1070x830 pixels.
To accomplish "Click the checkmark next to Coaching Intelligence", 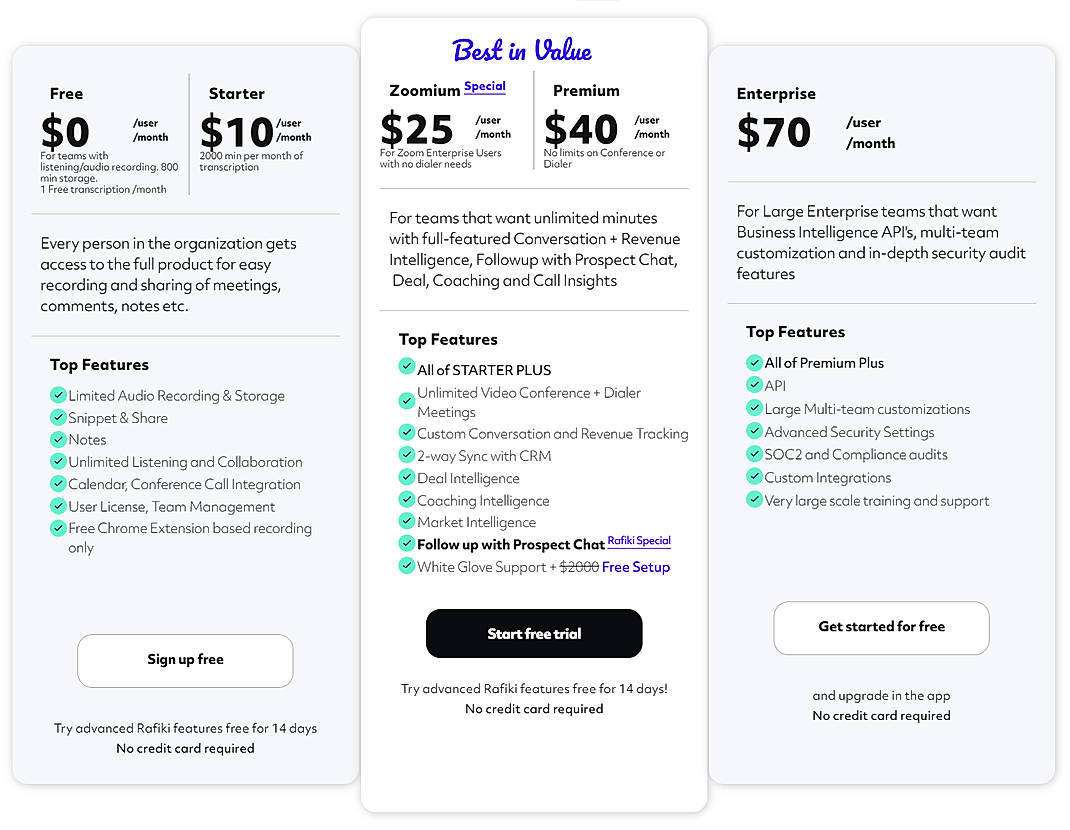I will [406, 500].
